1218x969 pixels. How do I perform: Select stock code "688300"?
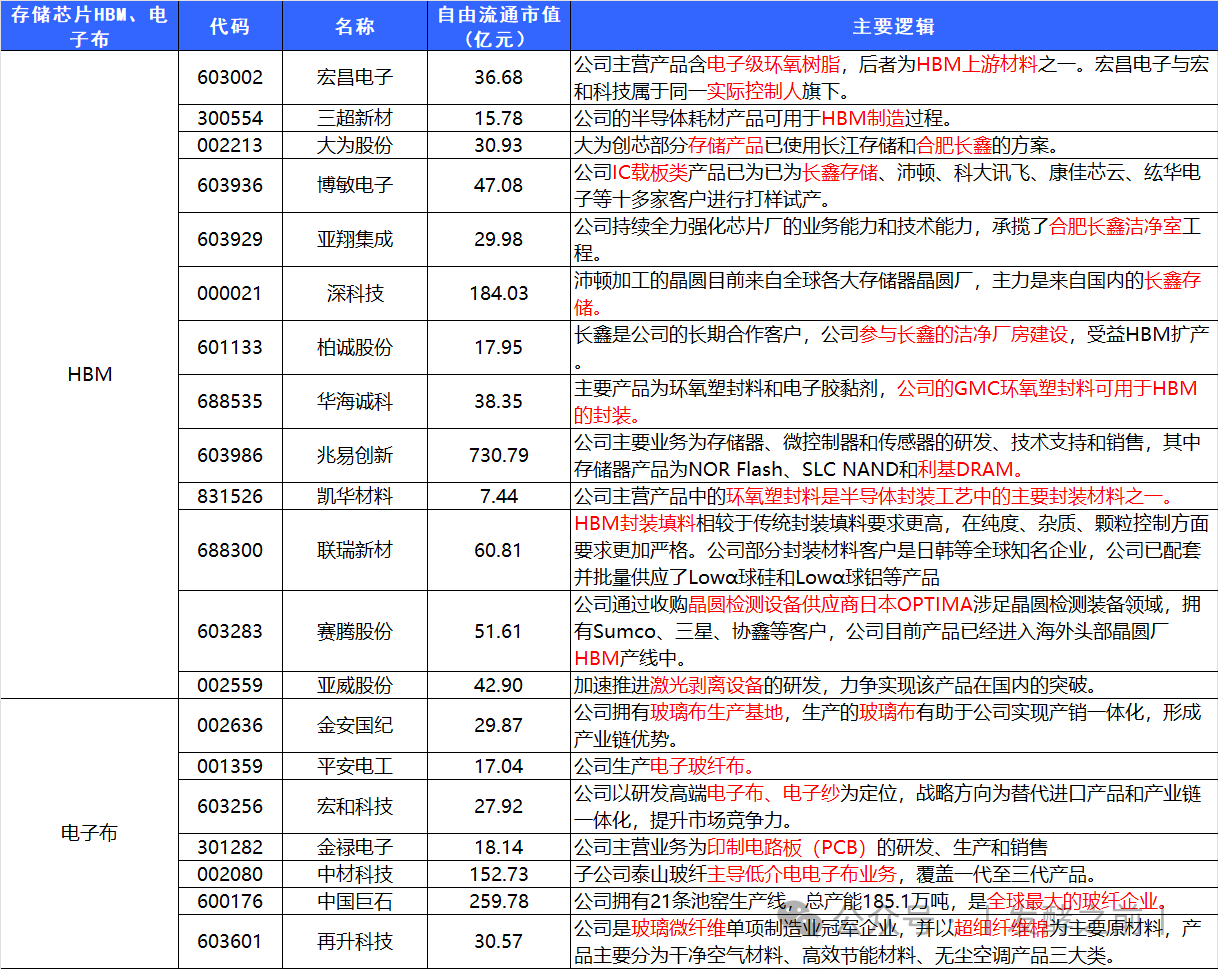tap(230, 550)
